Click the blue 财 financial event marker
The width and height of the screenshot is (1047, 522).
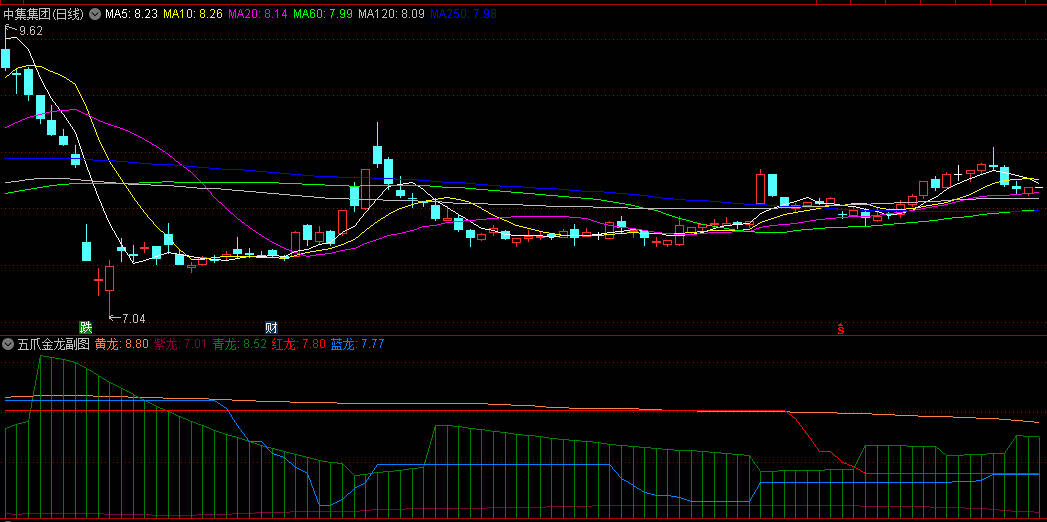click(x=271, y=327)
